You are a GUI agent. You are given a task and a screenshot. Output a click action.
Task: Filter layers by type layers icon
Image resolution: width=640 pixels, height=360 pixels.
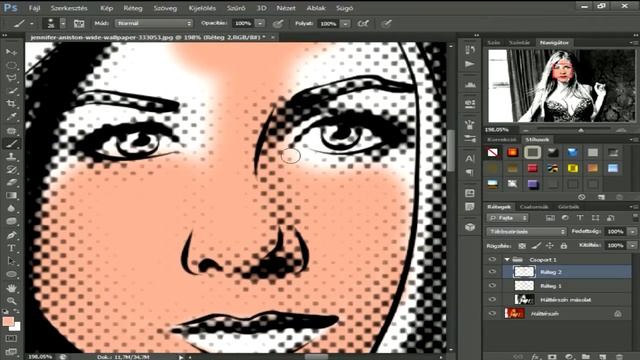click(580, 218)
